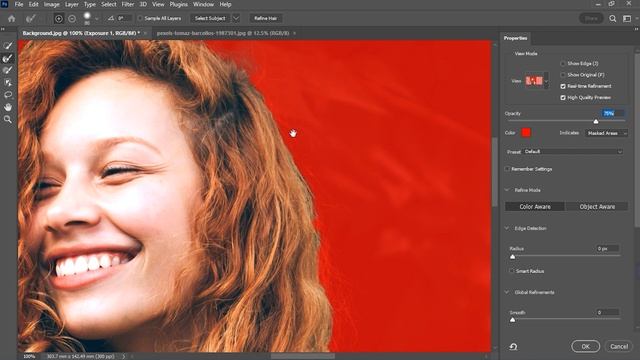Close the pexels-tomaz-barcellos document tab

click(294, 33)
